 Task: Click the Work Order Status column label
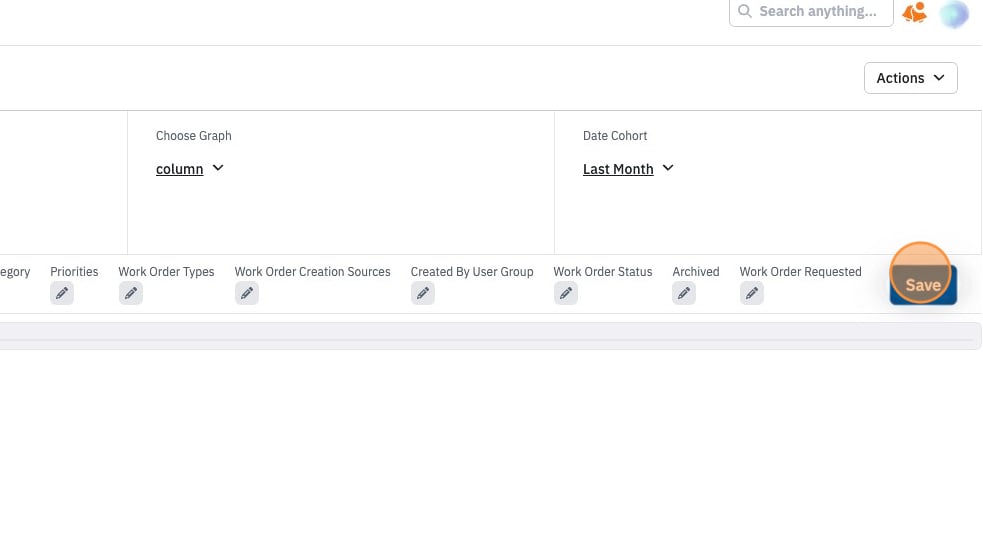pyautogui.click(x=602, y=271)
